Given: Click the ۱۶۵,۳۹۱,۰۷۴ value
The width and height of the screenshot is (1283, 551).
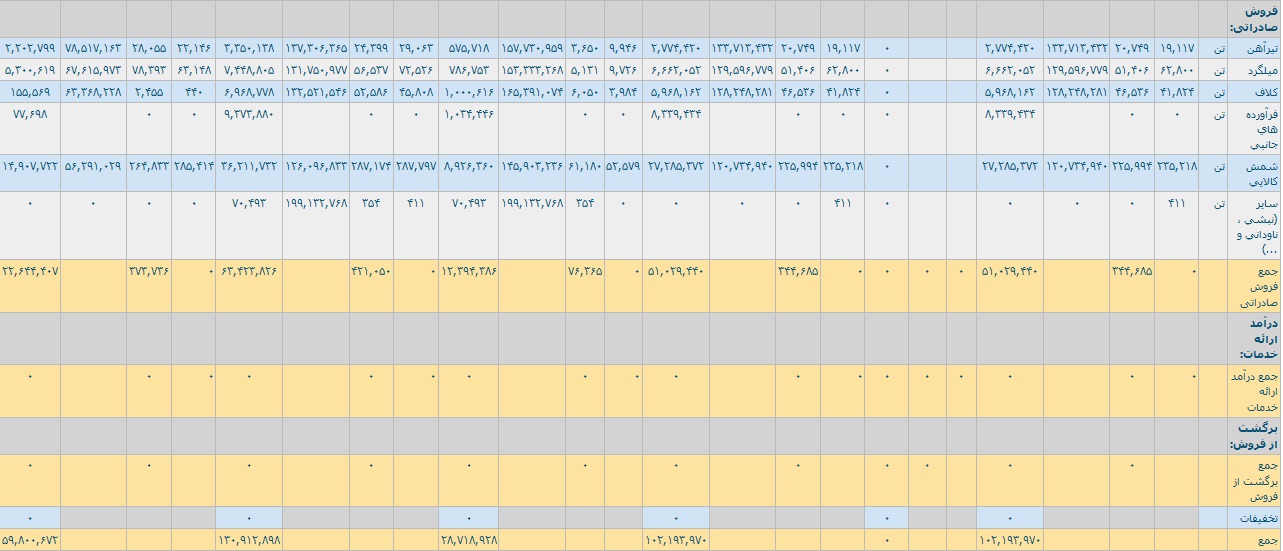Looking at the screenshot, I should [x=533, y=92].
